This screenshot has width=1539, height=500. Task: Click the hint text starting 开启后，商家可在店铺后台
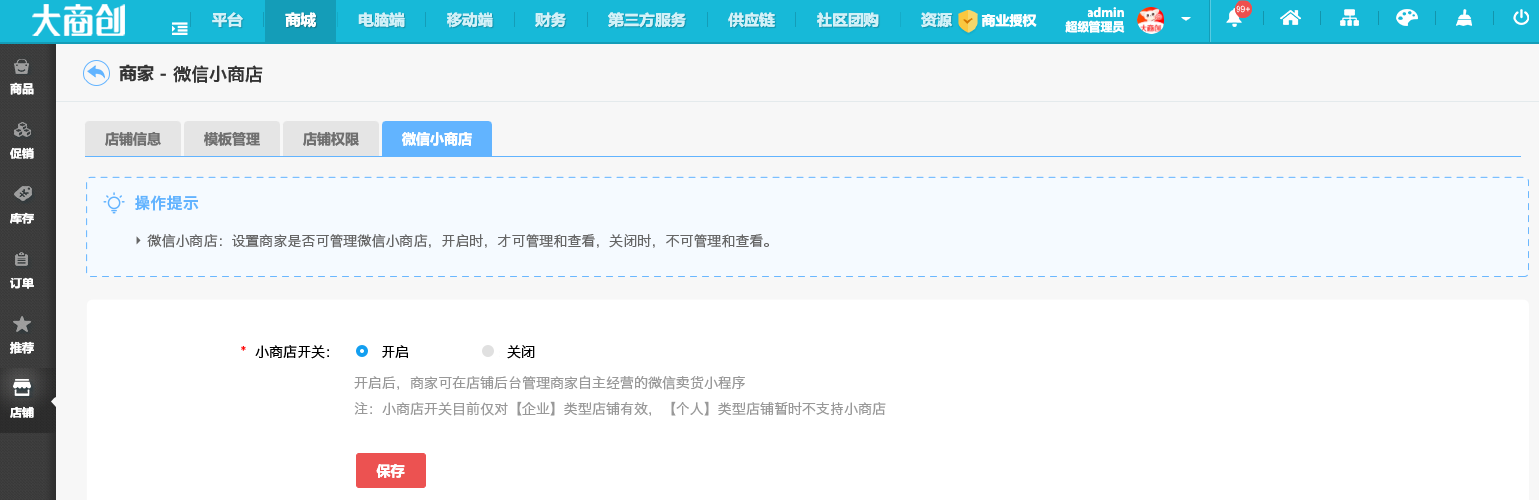pyautogui.click(x=550, y=382)
